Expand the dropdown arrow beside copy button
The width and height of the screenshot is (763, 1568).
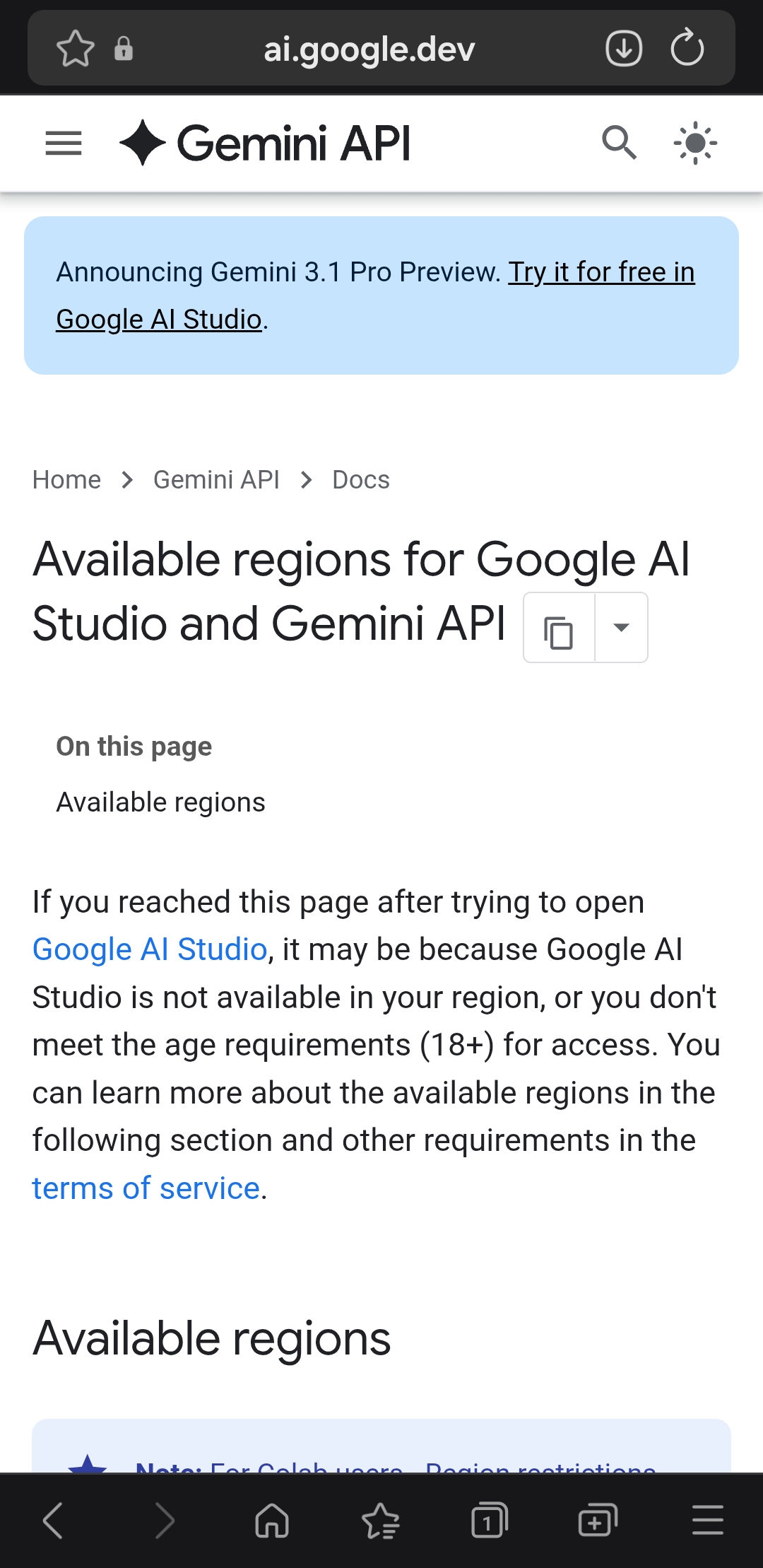[622, 628]
